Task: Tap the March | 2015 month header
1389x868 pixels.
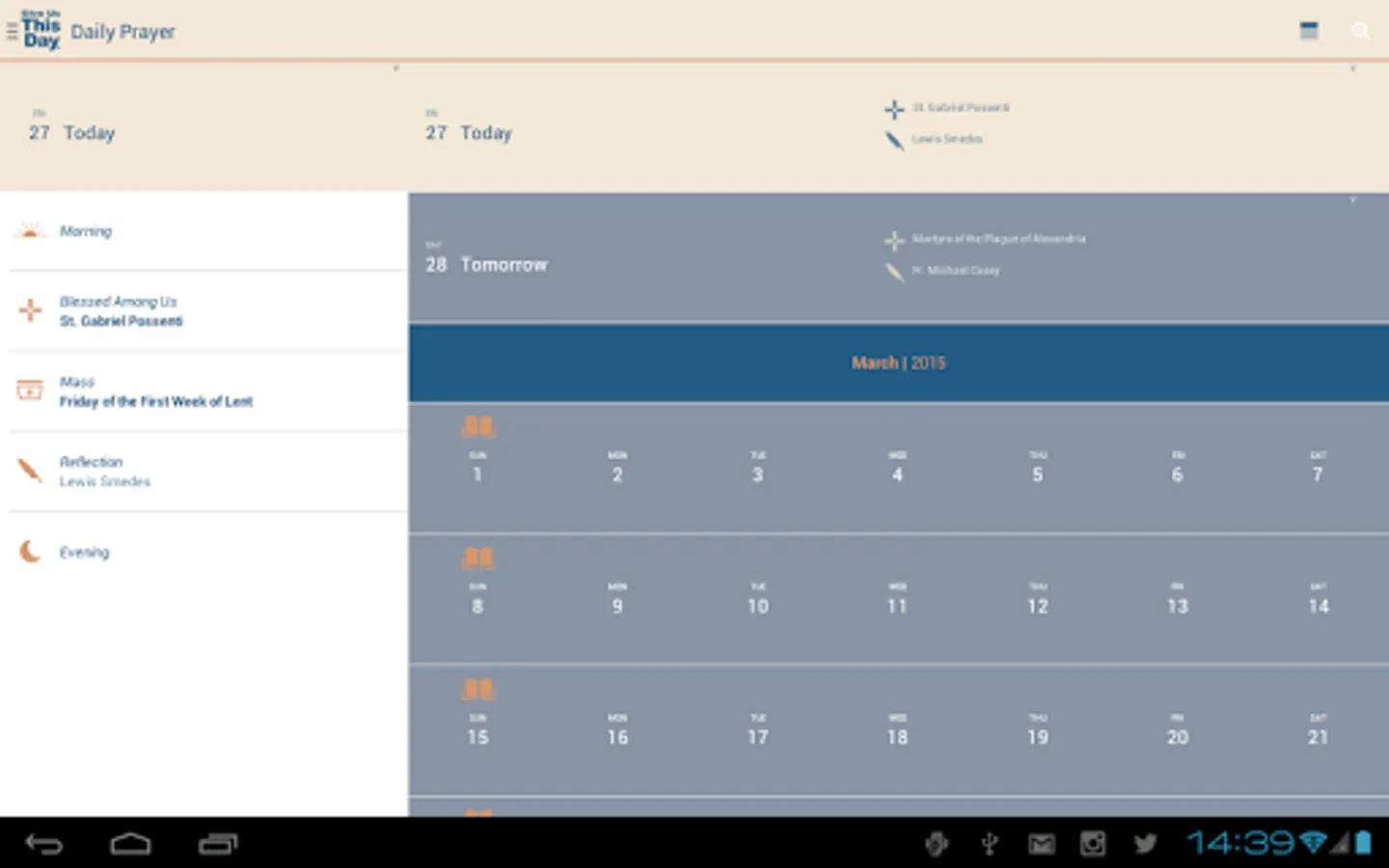Action: pyautogui.click(x=899, y=363)
